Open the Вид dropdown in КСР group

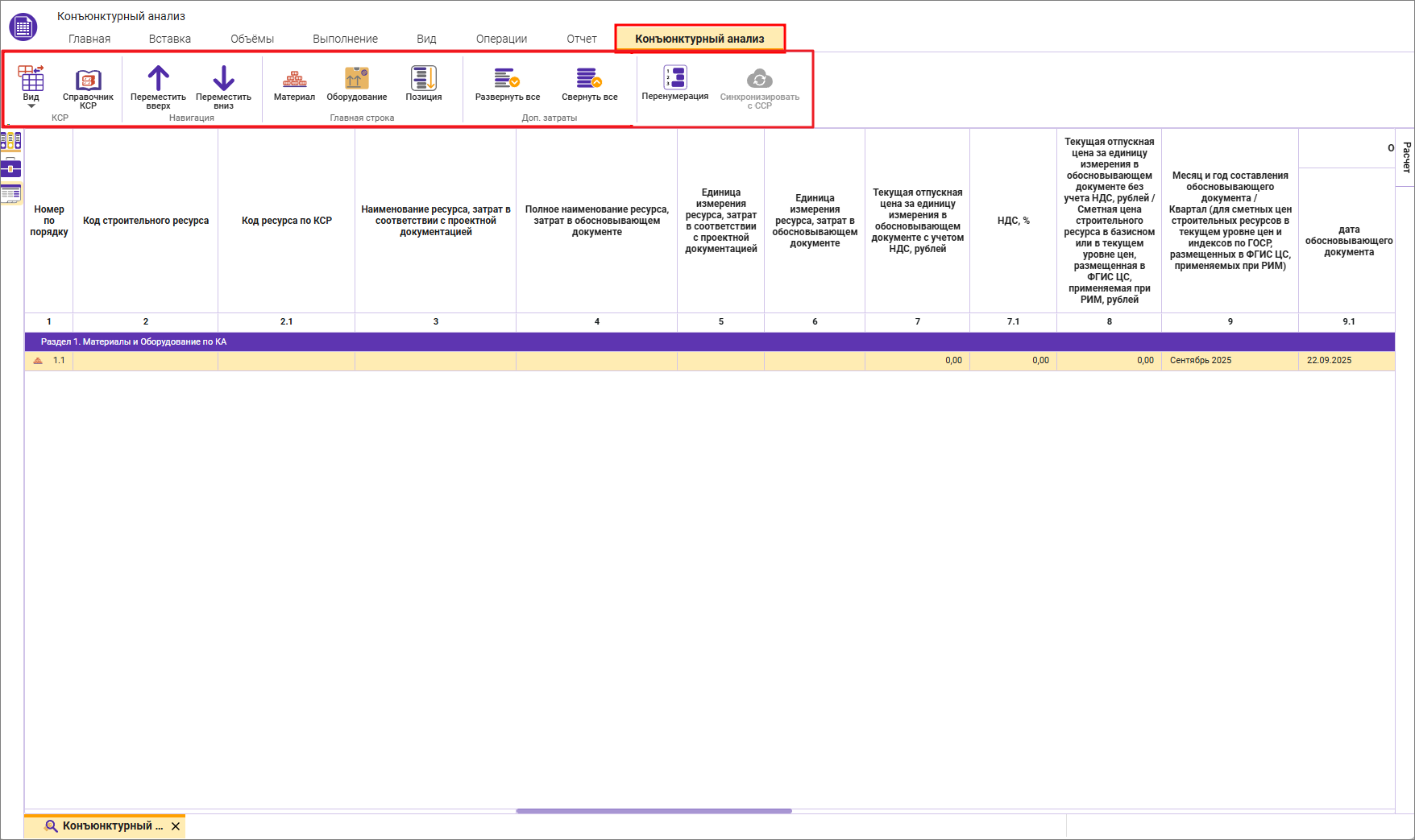pos(31,87)
